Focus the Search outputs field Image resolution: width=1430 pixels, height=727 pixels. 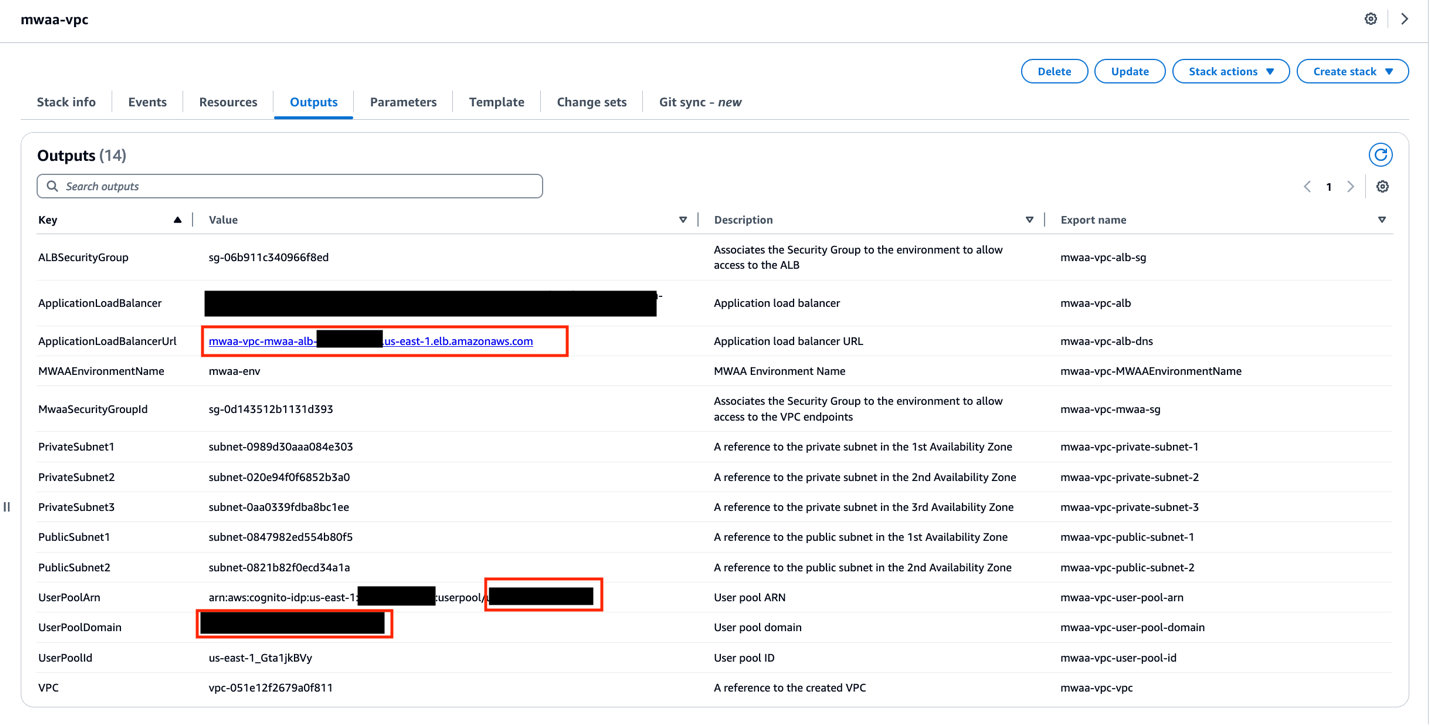[290, 187]
